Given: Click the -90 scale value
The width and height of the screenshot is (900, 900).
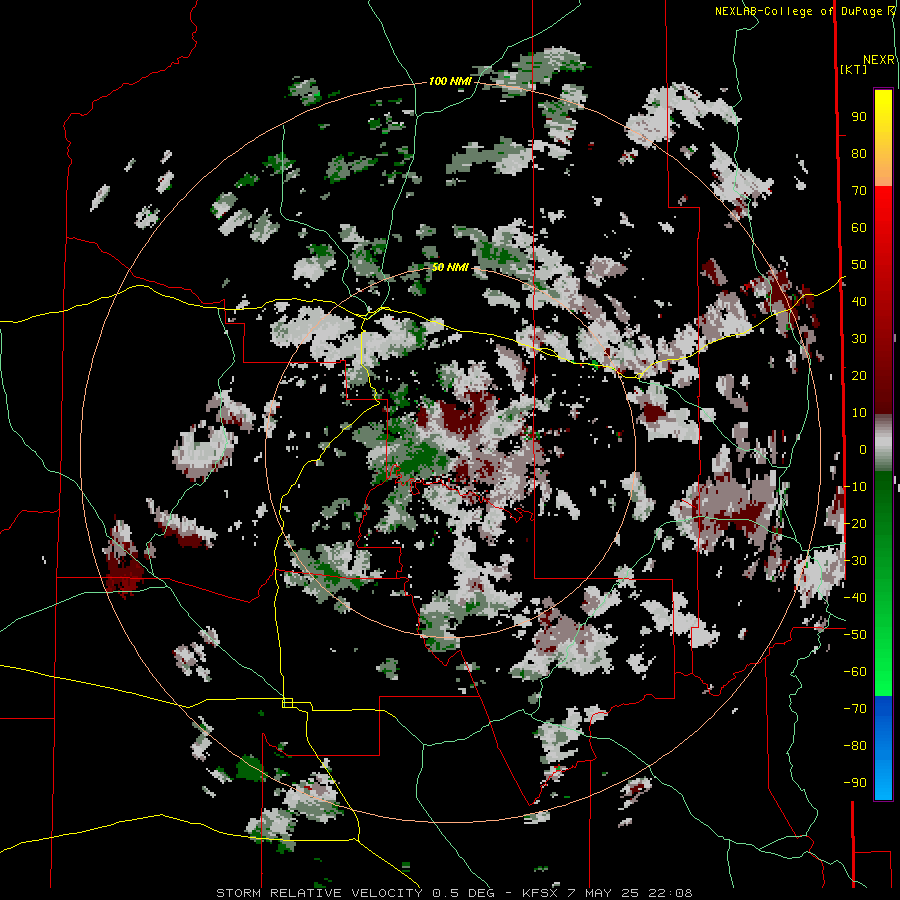Looking at the screenshot, I should click(x=855, y=782).
